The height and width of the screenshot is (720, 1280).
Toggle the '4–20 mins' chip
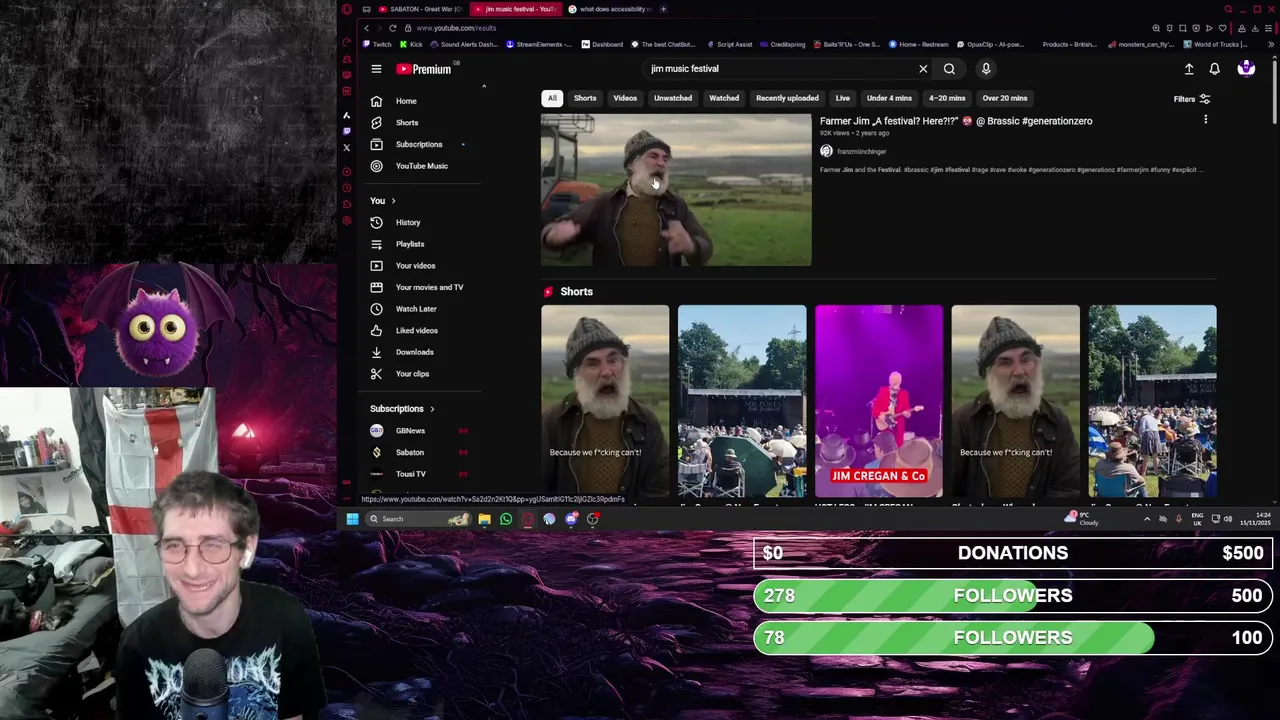[947, 98]
